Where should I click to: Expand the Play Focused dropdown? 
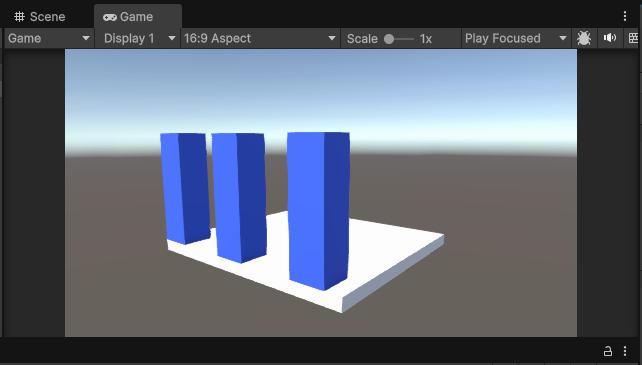click(516, 39)
